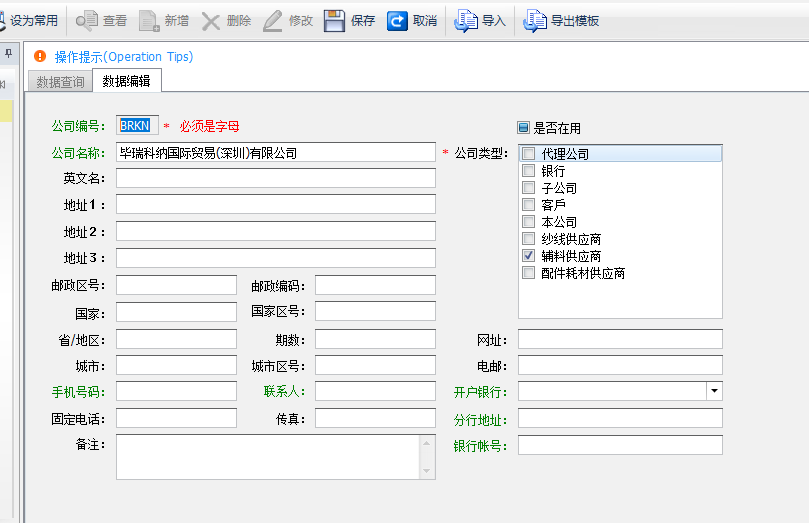809x523 pixels.
Task: Open the 操作提示(Operation Tips) link
Action: 124,57
